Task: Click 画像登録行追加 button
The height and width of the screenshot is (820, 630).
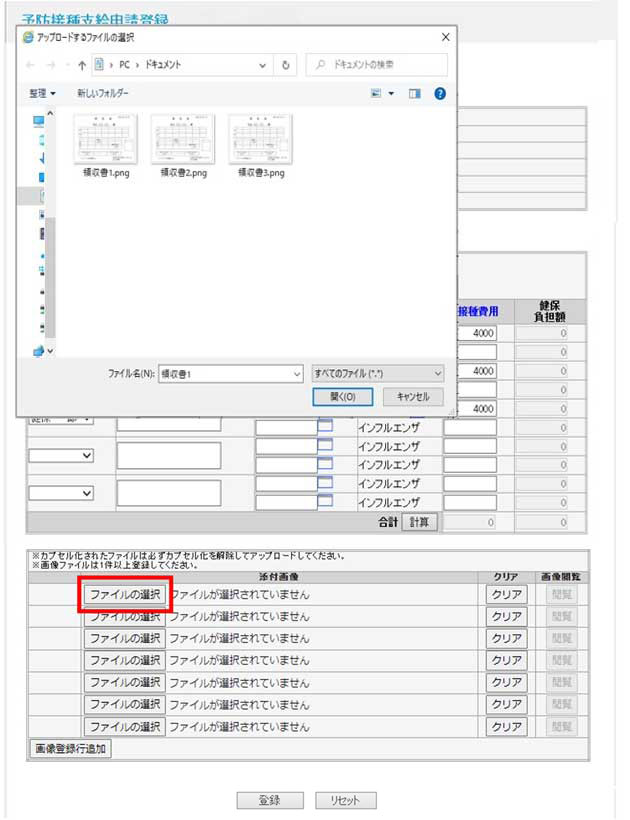Action: [71, 748]
